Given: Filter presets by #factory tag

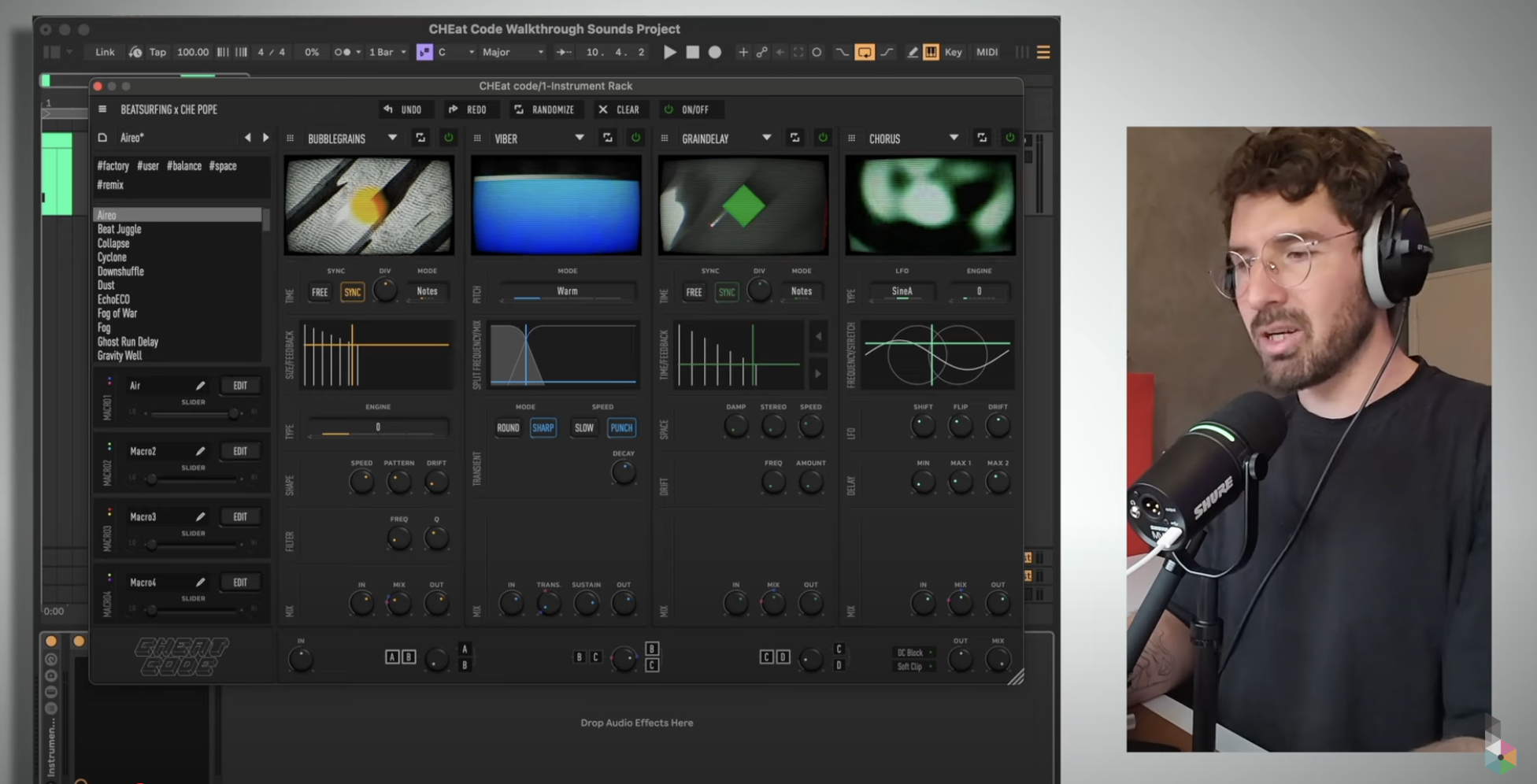Looking at the screenshot, I should point(113,166).
